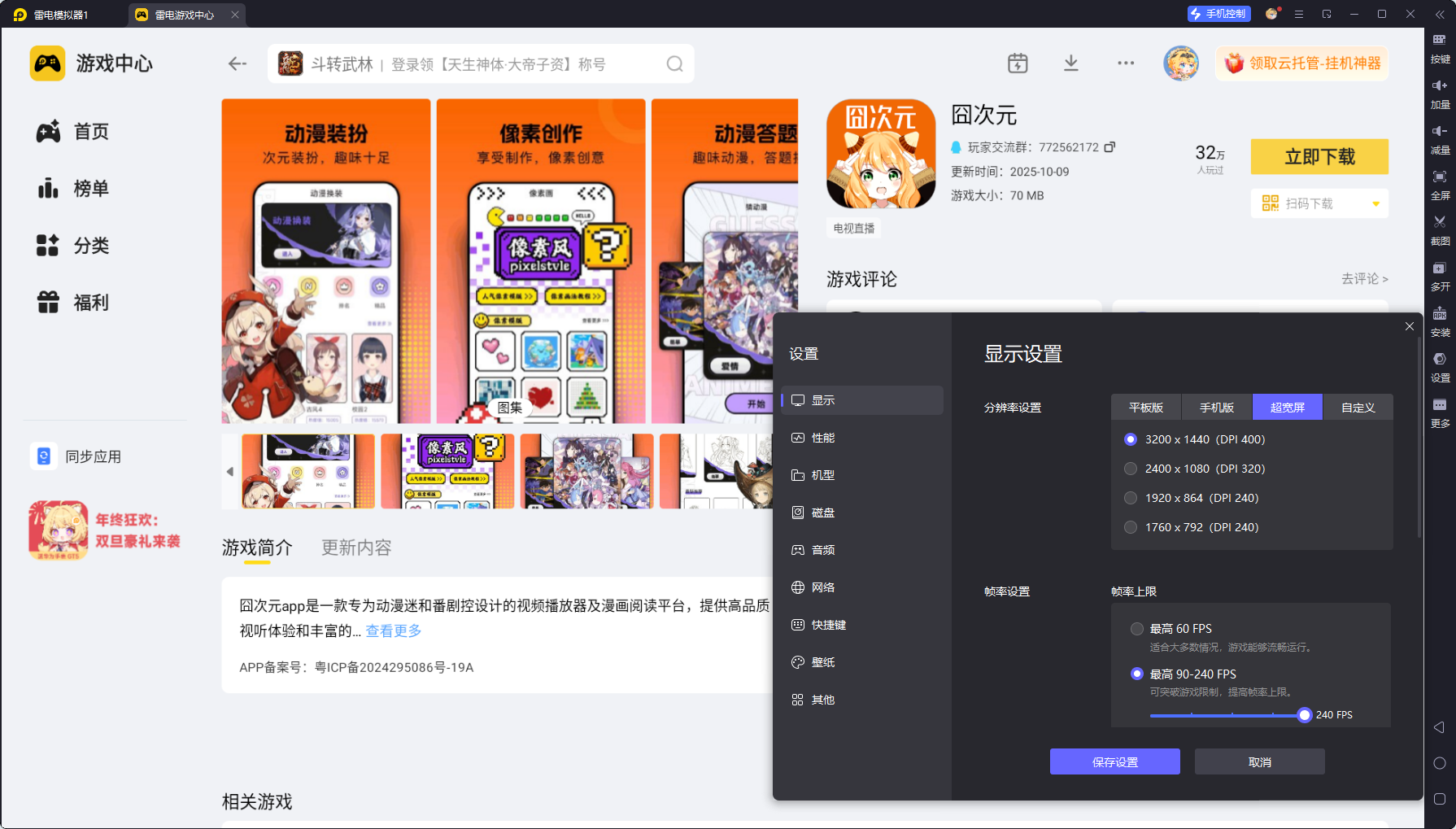Enter 全屏 fullscreen mode from sidebar

click(x=1440, y=185)
